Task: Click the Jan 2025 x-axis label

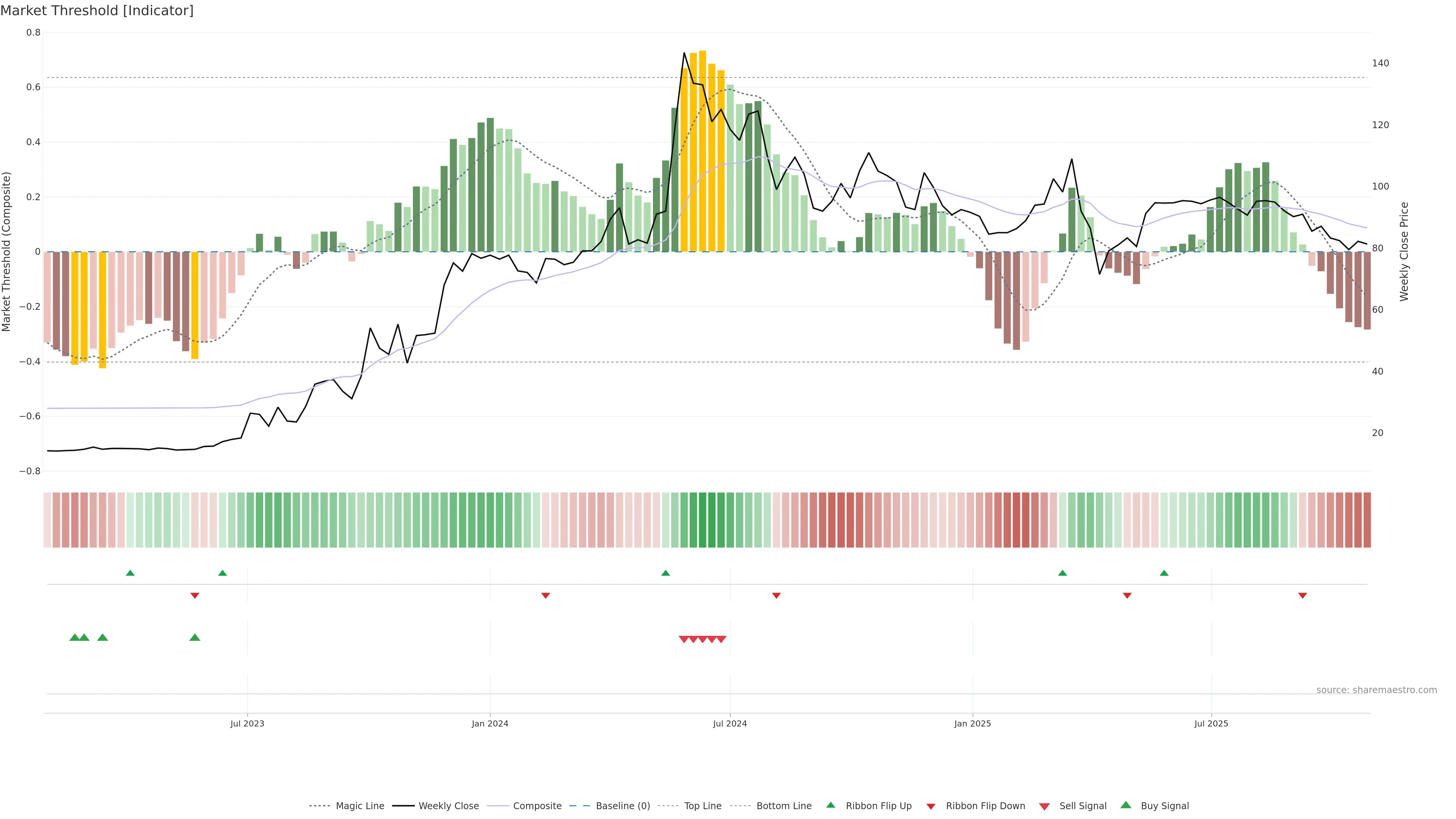Action: pos(972,723)
